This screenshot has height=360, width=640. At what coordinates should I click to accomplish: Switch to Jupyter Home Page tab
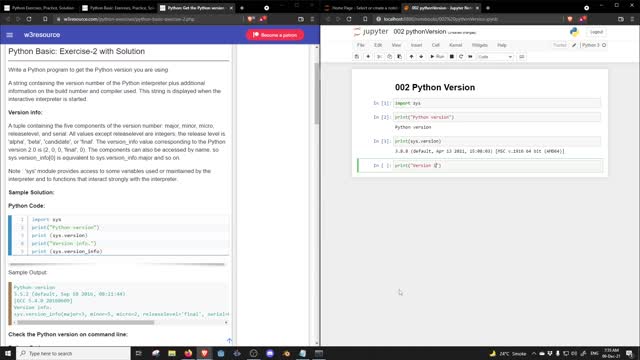362,8
